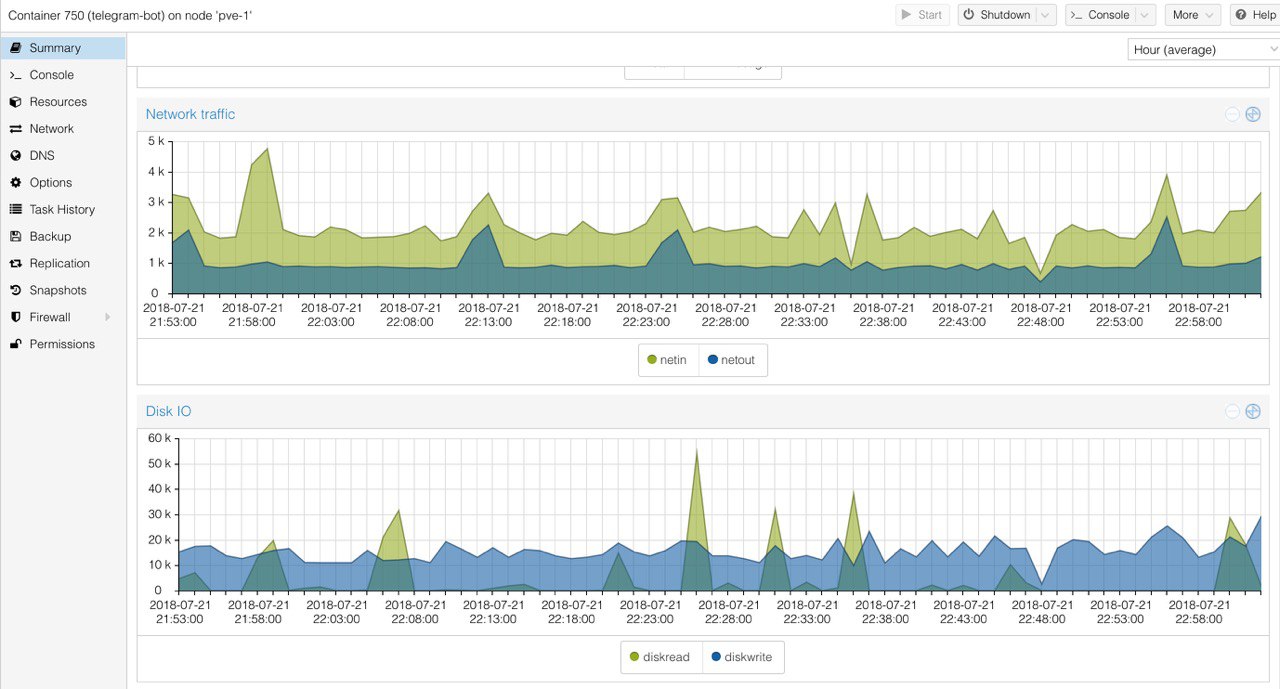Click the book icon beside Summary
The height and width of the screenshot is (689, 1280).
(15, 48)
